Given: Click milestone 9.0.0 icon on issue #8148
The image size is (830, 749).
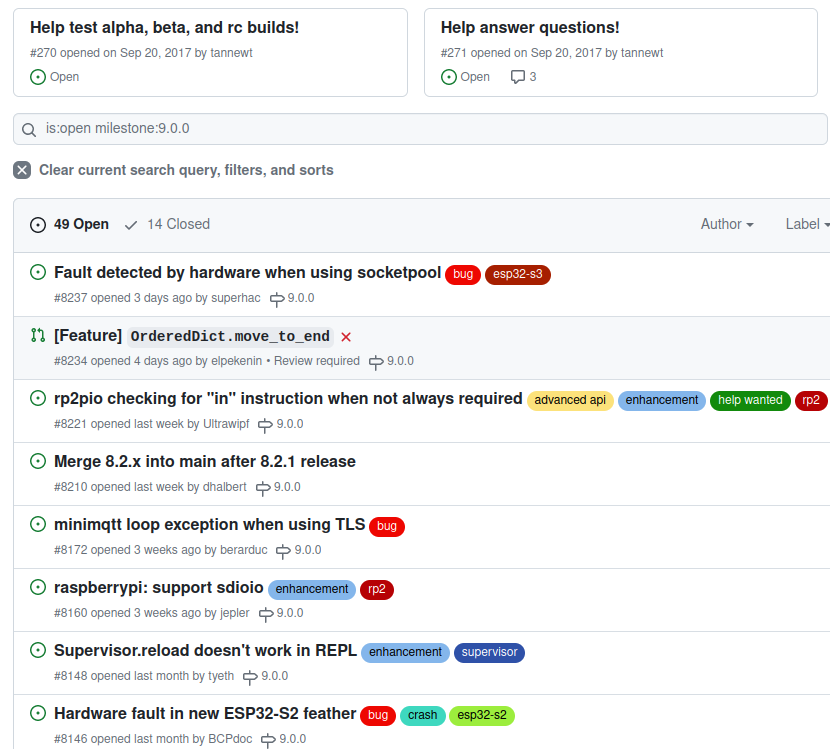Looking at the screenshot, I should (x=250, y=677).
